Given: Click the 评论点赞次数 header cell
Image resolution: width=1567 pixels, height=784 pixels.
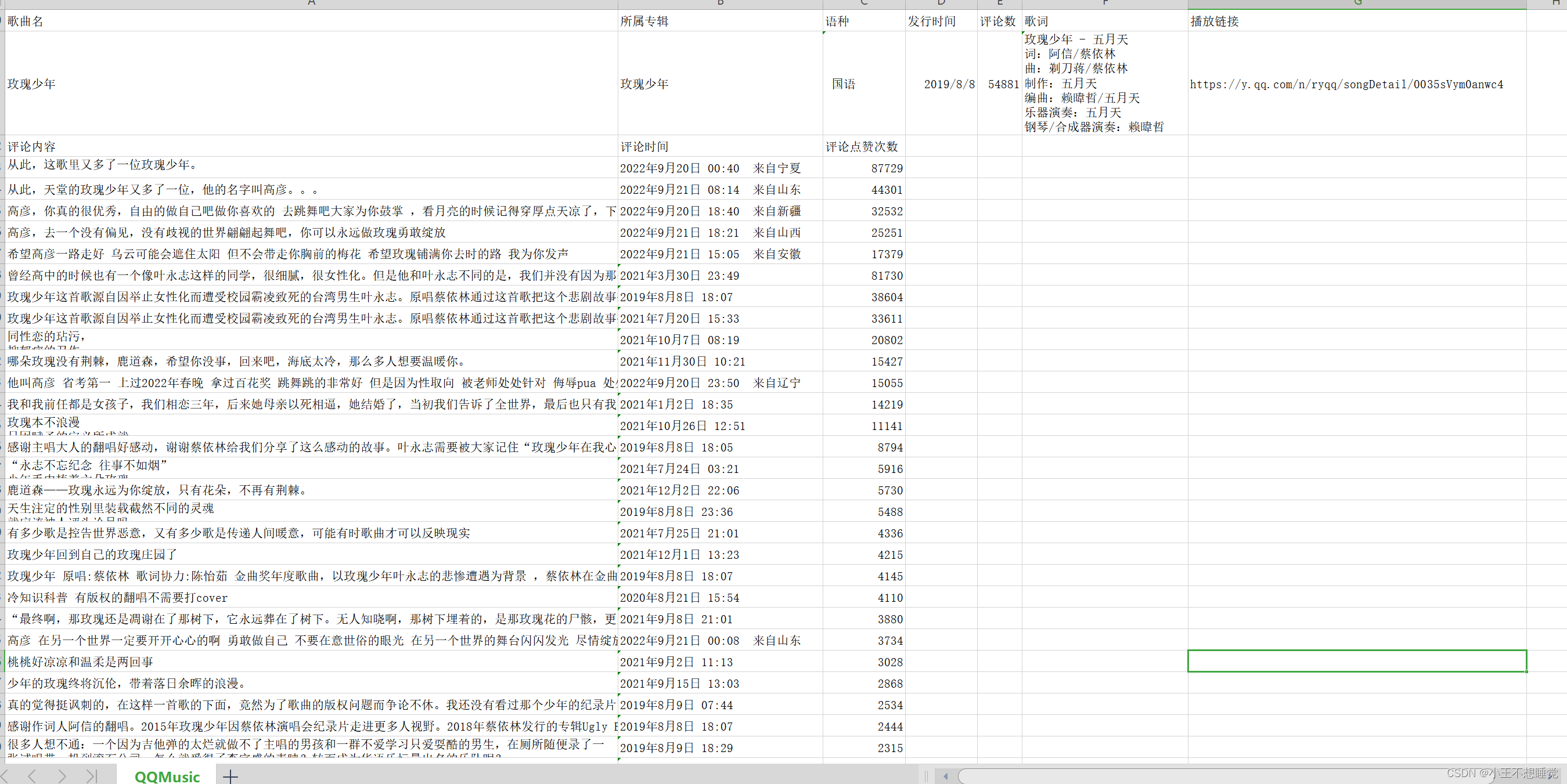Looking at the screenshot, I should 863,147.
